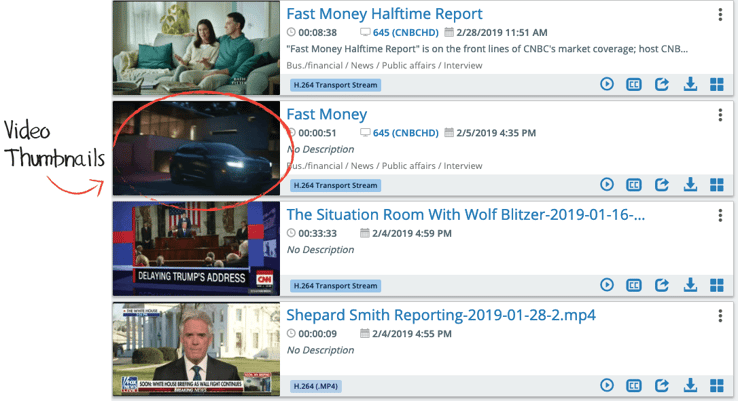Screen dimensions: 738x401
Task: Download the Shepard Smith Reporting video
Action: tap(690, 385)
